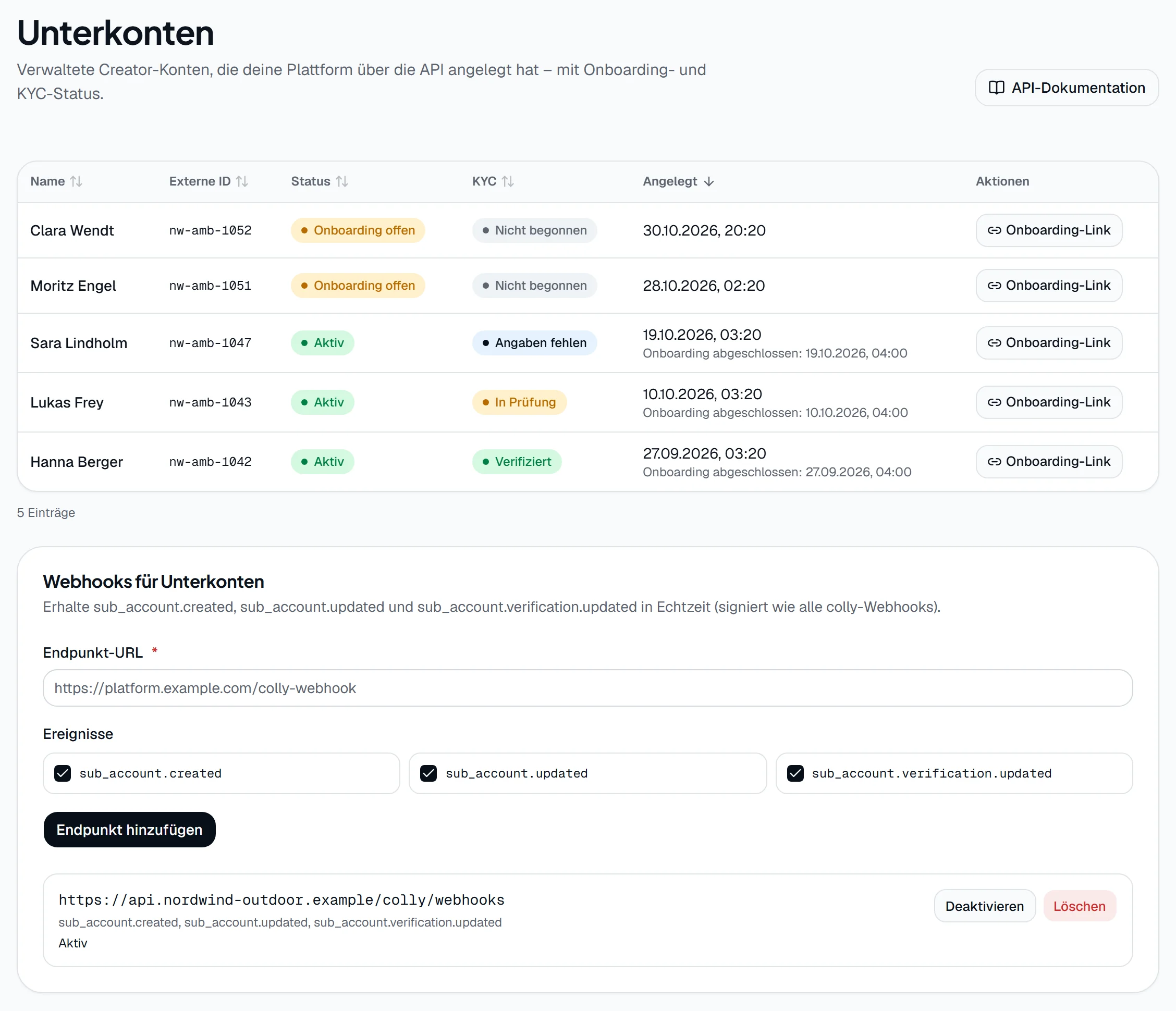Viewport: 1176px width, 1011px height.
Task: Click the Angaben fehlen KYC badge
Action: click(x=535, y=343)
